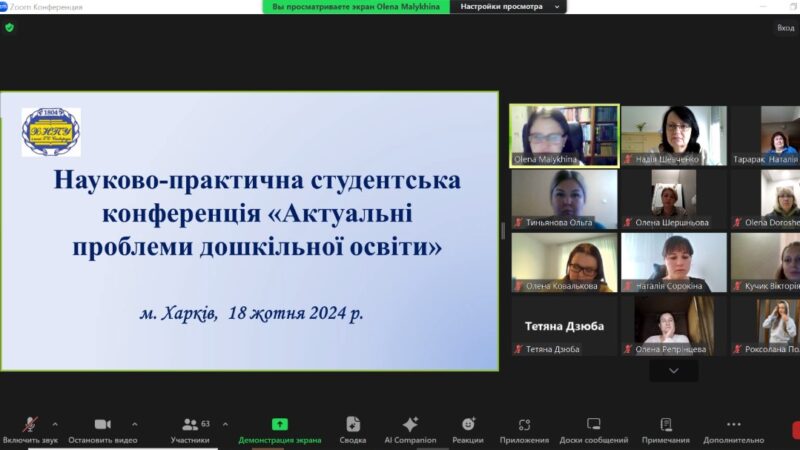
Task: Click the date text м. Харків, 18 жовтня 2024 р.
Action: [252, 313]
